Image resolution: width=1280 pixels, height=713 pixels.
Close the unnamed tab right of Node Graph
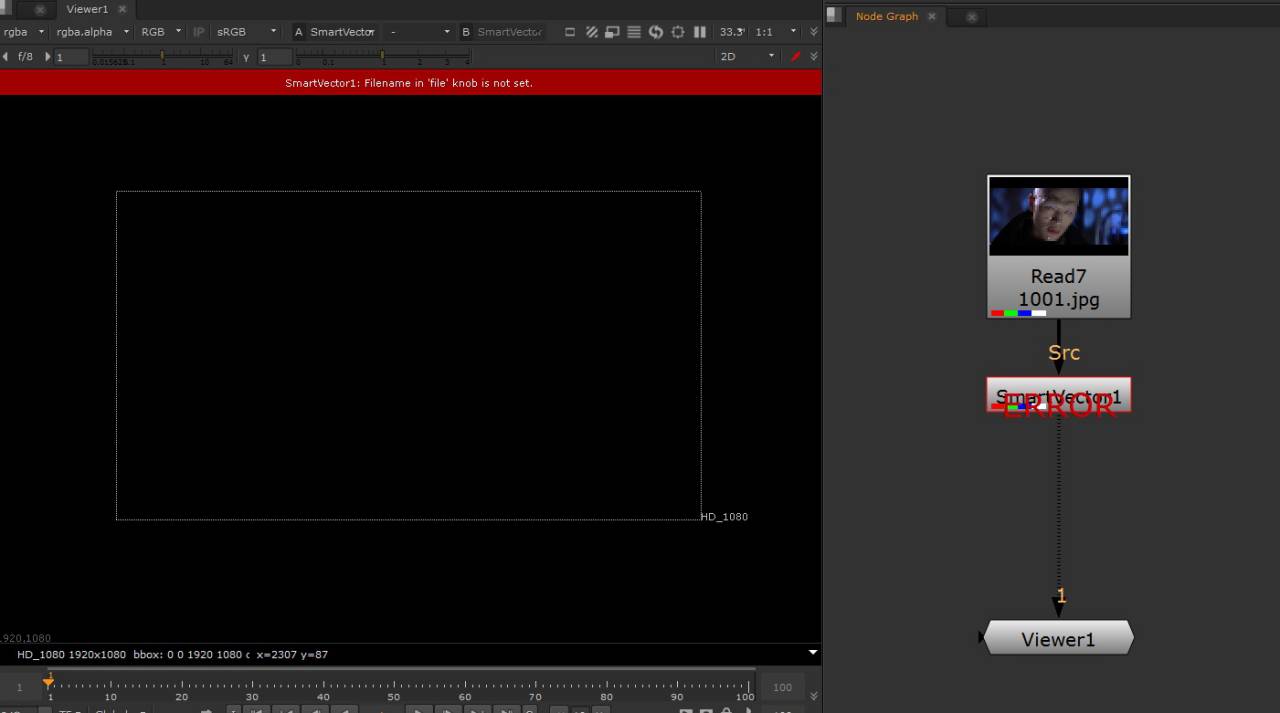coord(971,17)
